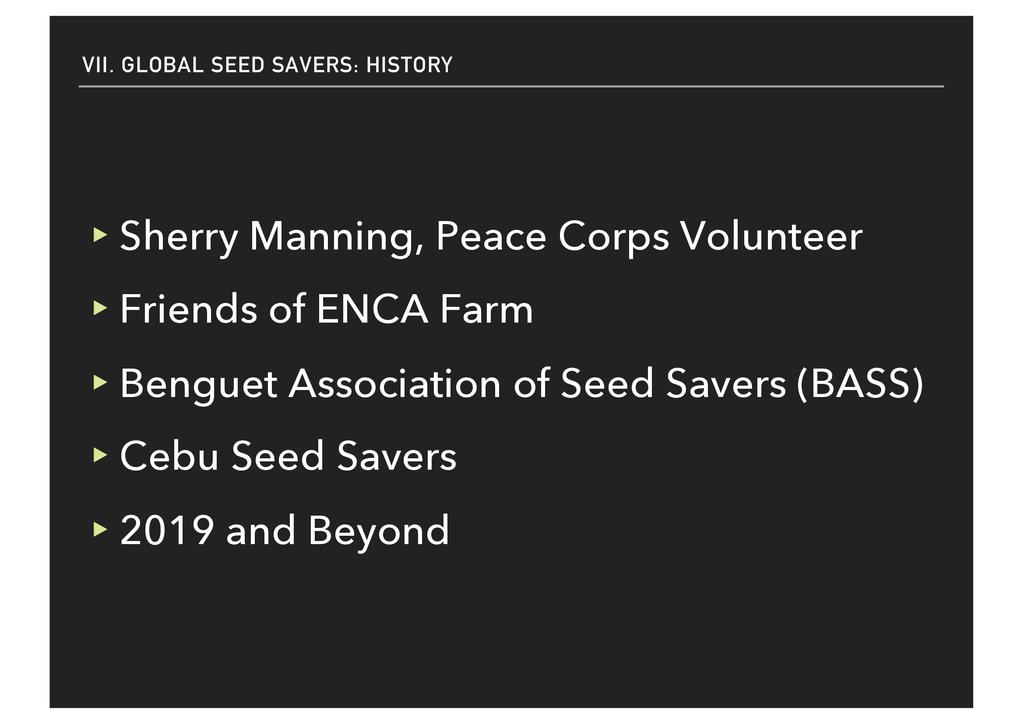Click the word "Beyond" in the last bullet
The width and height of the screenshot is (1024, 724).
379,532
